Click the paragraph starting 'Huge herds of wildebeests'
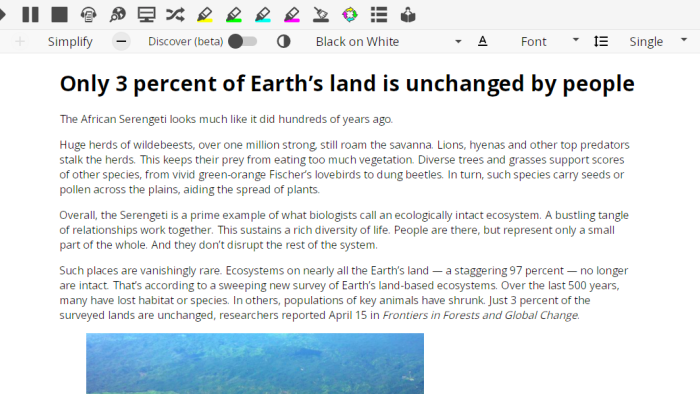Screen dimensions: 700x394 344,167
